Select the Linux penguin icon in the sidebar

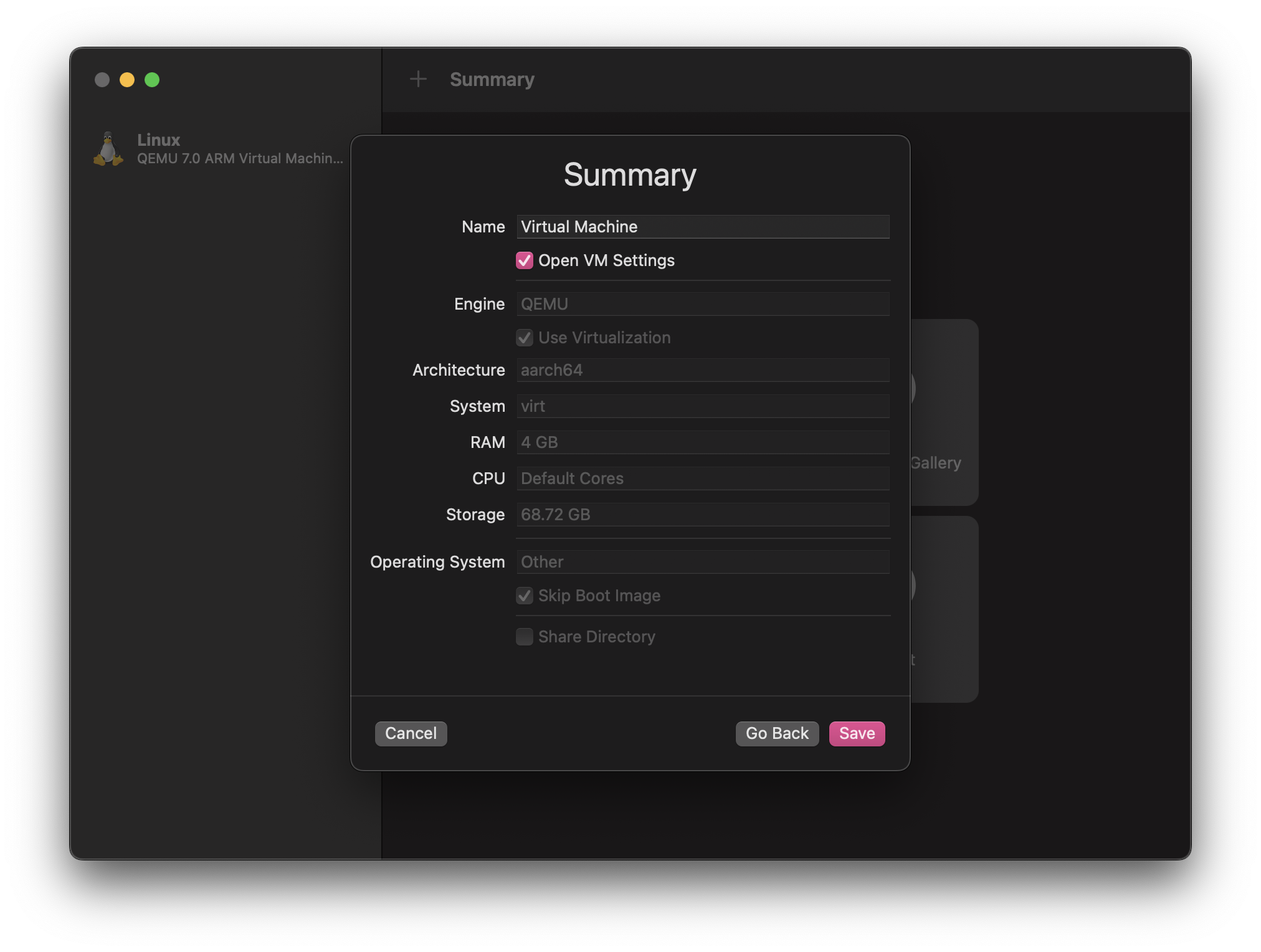tap(108, 149)
